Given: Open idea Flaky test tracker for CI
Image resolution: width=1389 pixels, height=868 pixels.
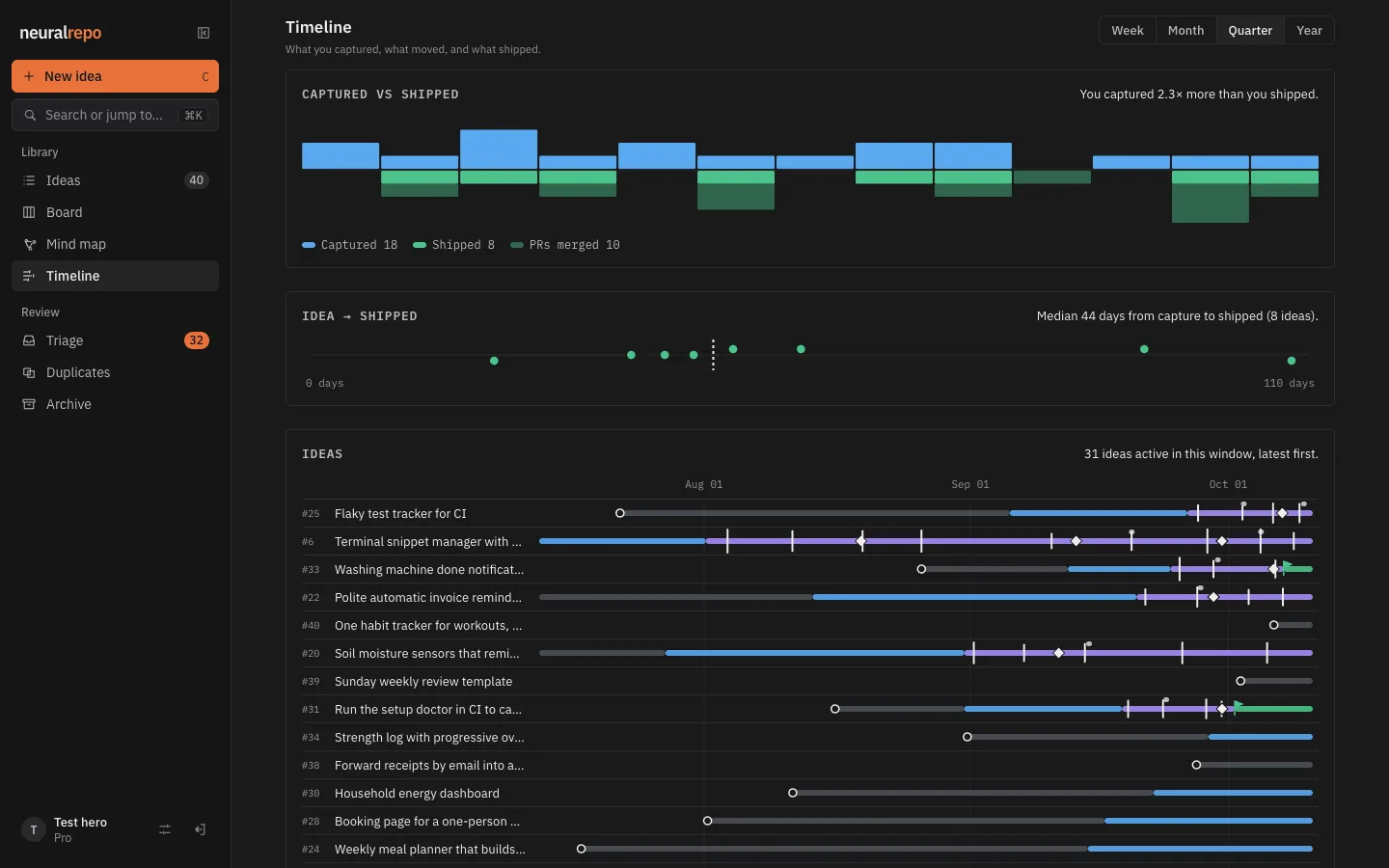Looking at the screenshot, I should tap(399, 513).
